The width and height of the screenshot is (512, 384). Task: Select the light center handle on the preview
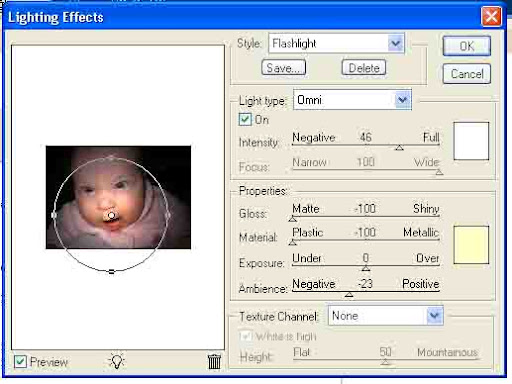111,216
